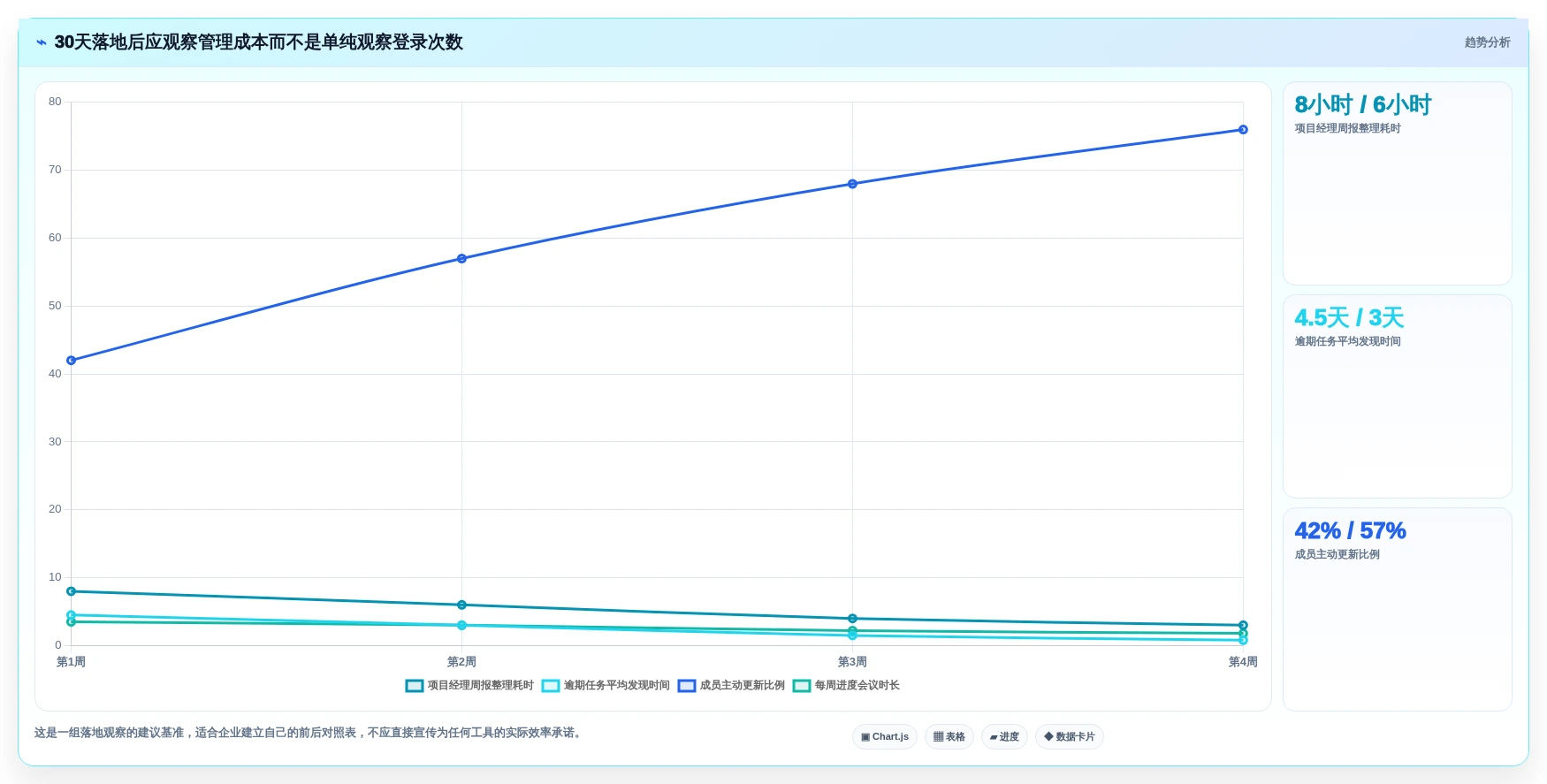Click the 第4周 x-axis label

click(1243, 662)
